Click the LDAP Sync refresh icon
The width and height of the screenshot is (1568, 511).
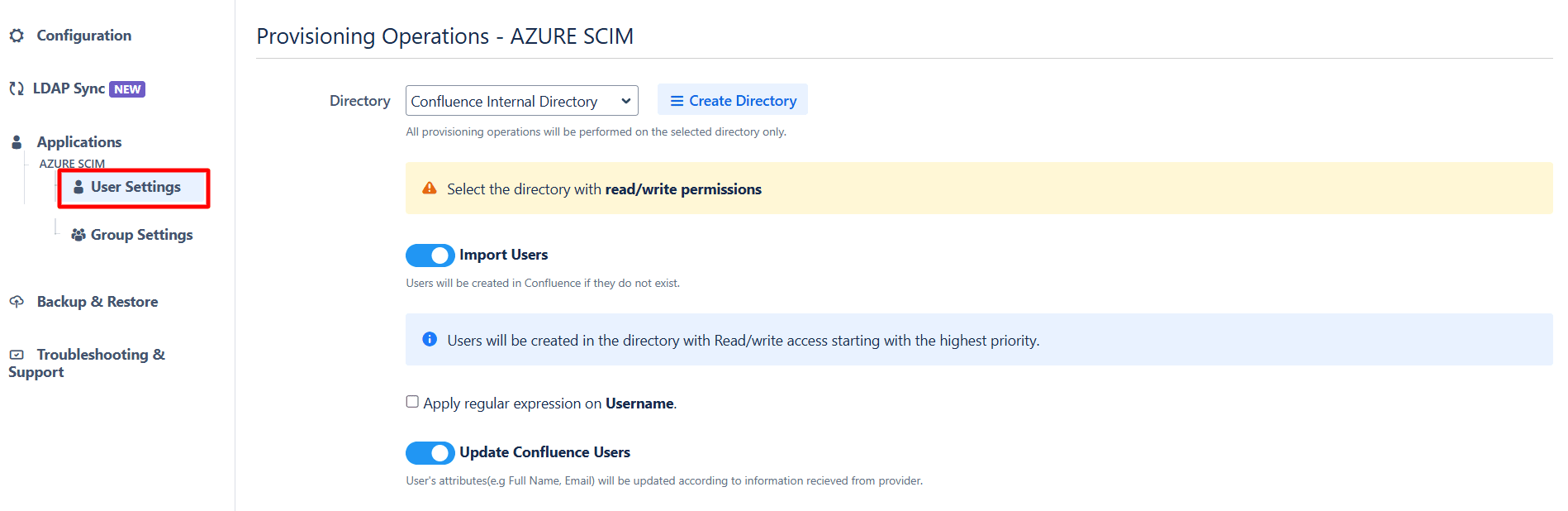click(x=17, y=88)
